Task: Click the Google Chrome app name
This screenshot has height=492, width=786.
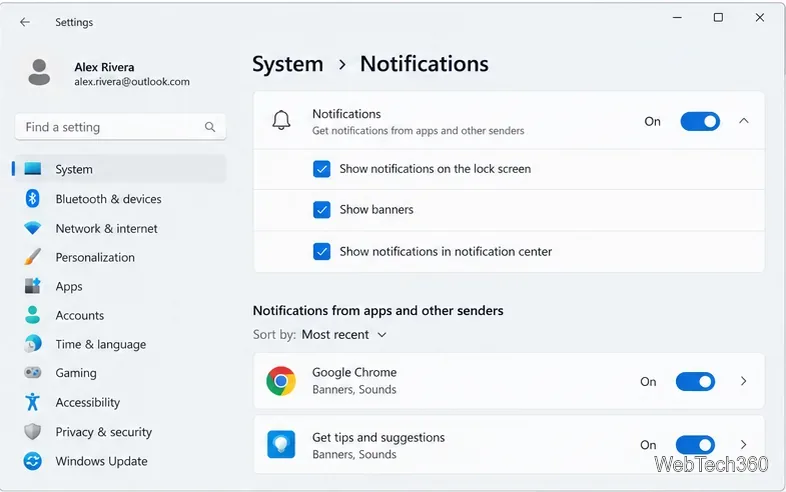Action: point(354,372)
